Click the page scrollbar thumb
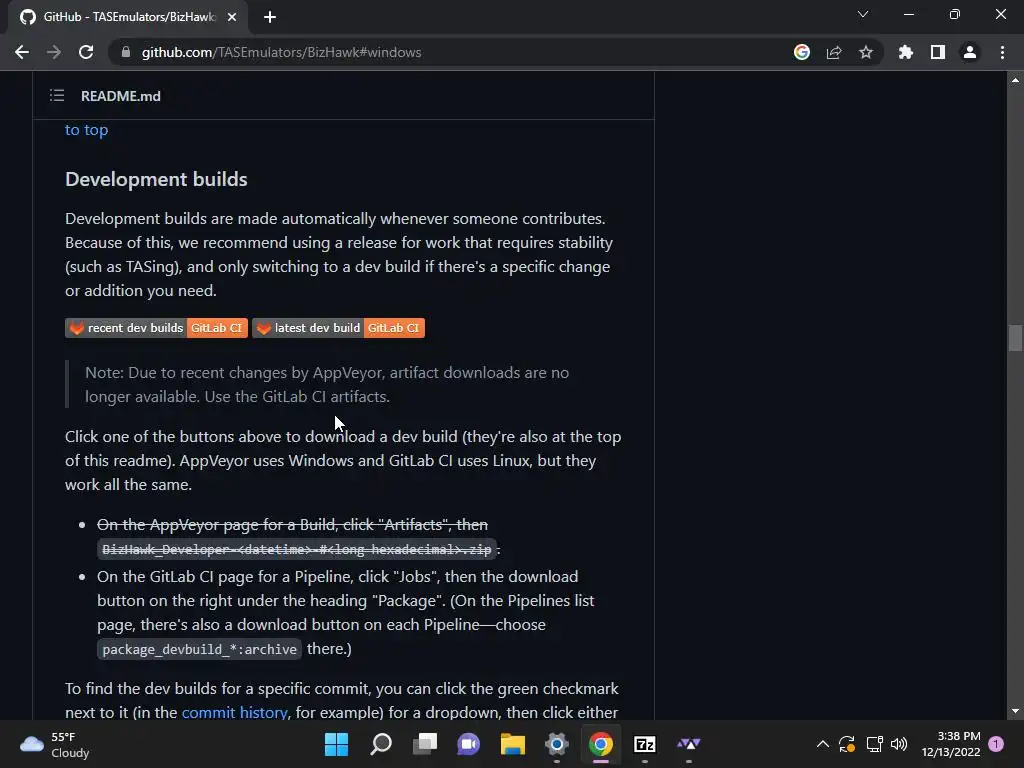 [x=1015, y=338]
